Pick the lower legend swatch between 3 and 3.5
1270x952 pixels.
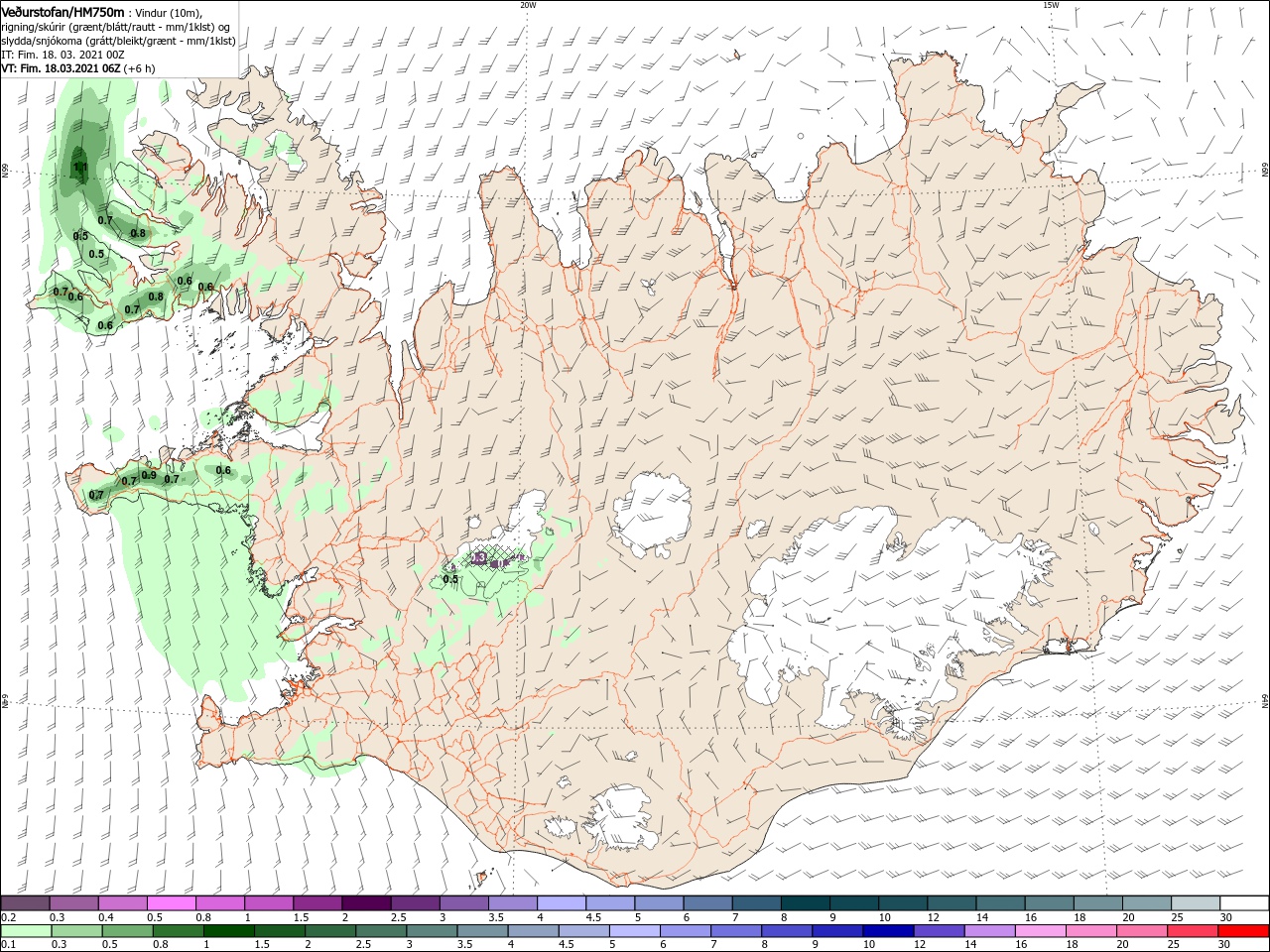(430, 931)
